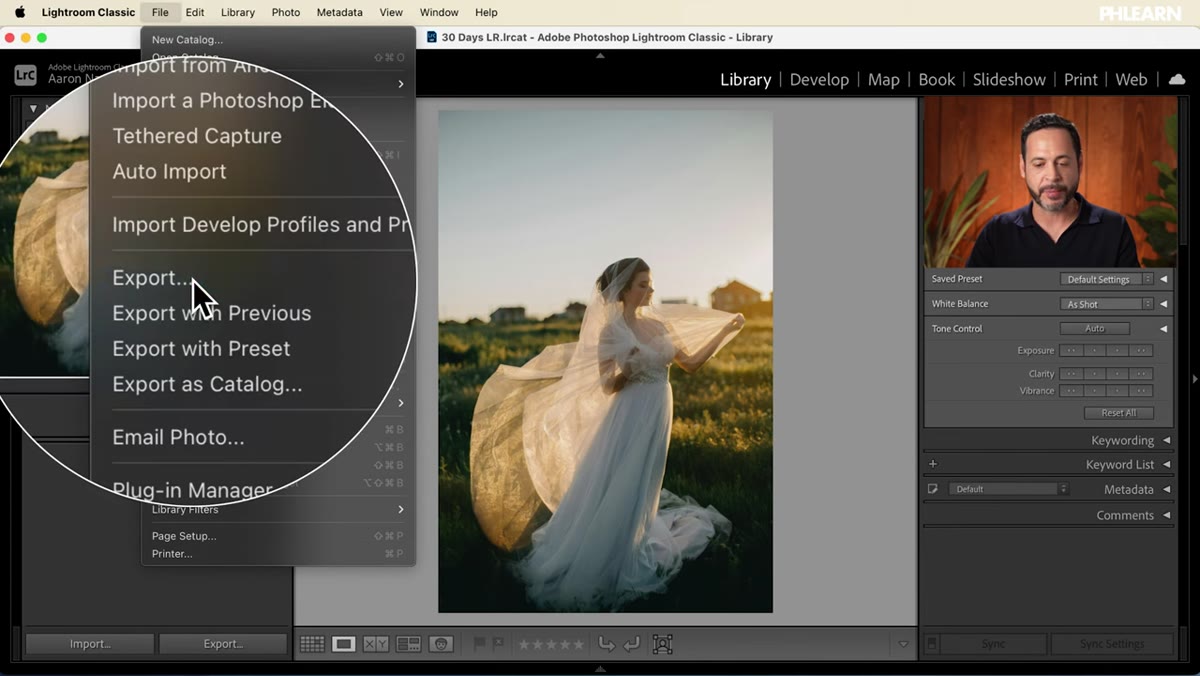Image resolution: width=1200 pixels, height=676 pixels.
Task: Choose Printer... menu item
Action: (x=278, y=554)
